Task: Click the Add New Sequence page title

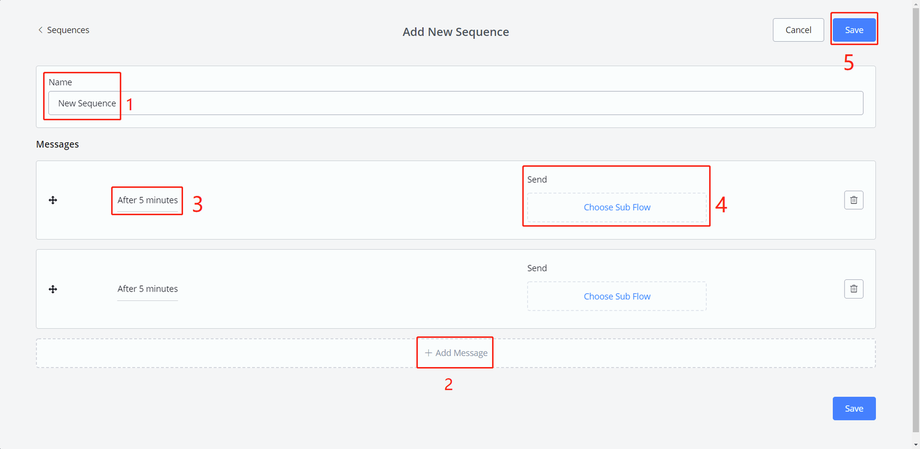Action: point(455,32)
